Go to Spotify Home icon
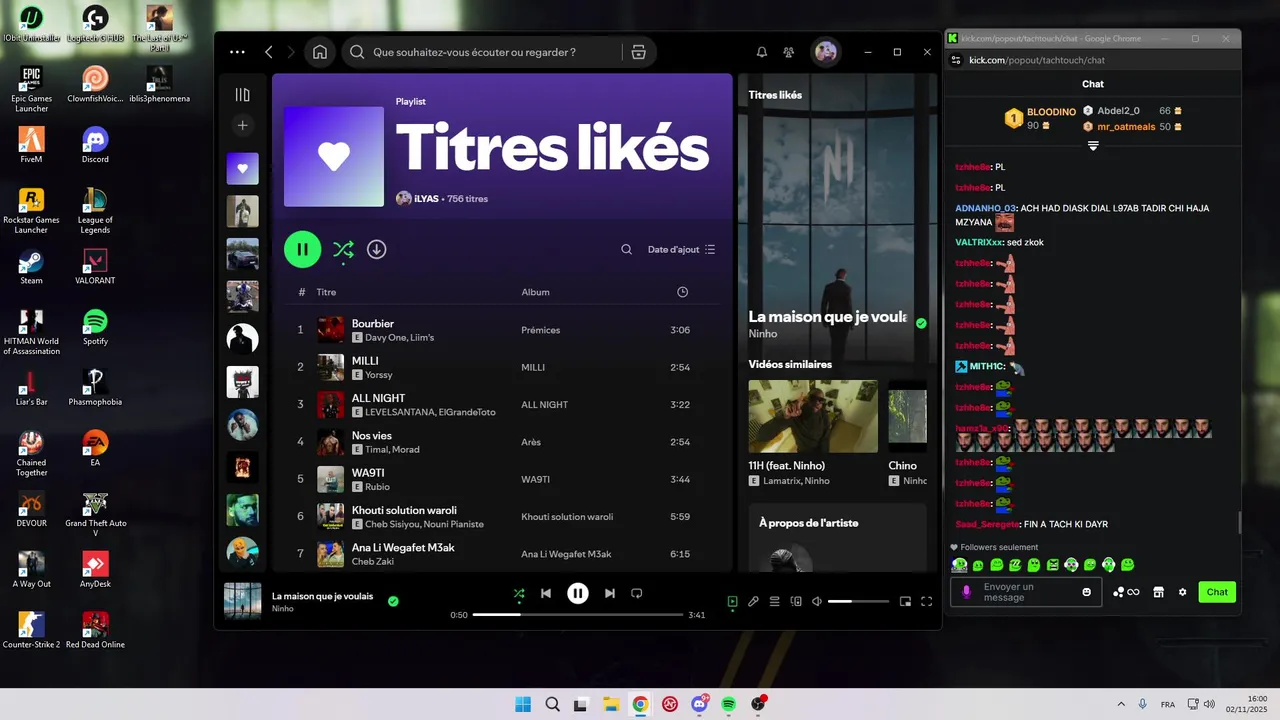The width and height of the screenshot is (1280, 720). 320,52
